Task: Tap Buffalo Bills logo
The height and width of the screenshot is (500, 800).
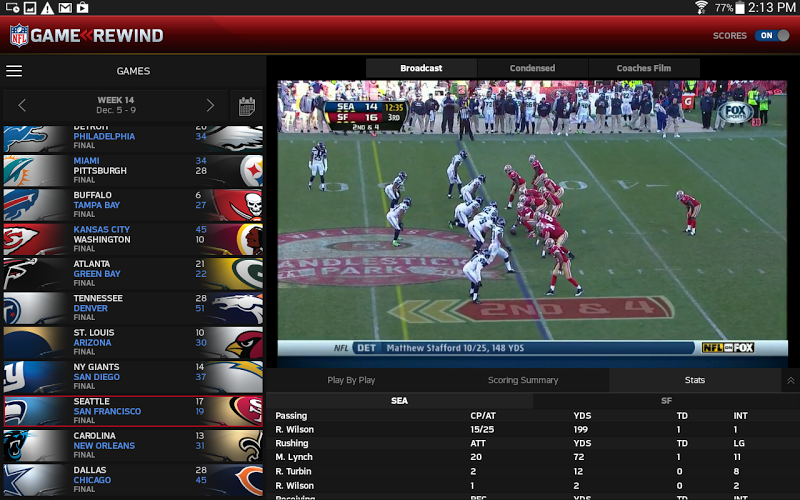Action: pyautogui.click(x=21, y=205)
